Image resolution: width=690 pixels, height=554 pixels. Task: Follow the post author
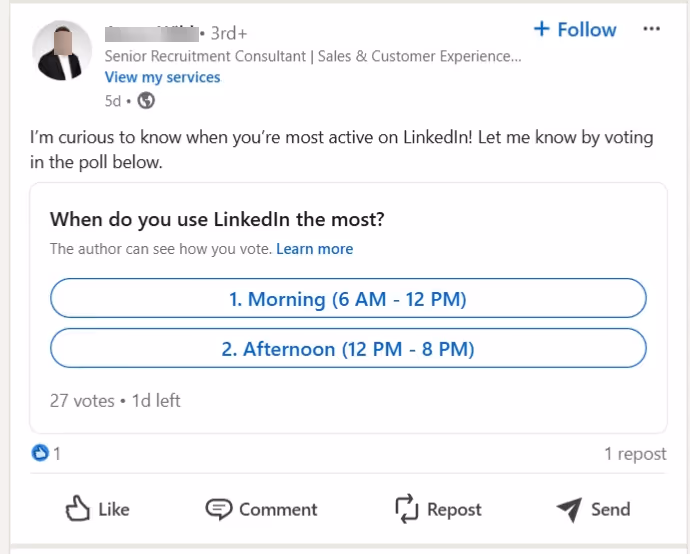pyautogui.click(x=575, y=29)
